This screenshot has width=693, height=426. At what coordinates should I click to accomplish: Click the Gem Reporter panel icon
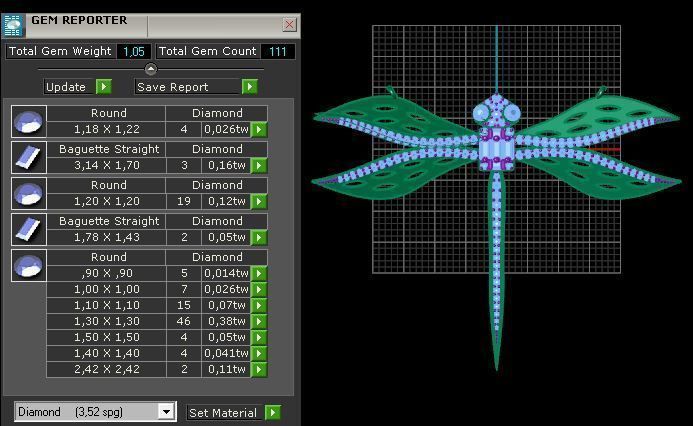[x=13, y=25]
